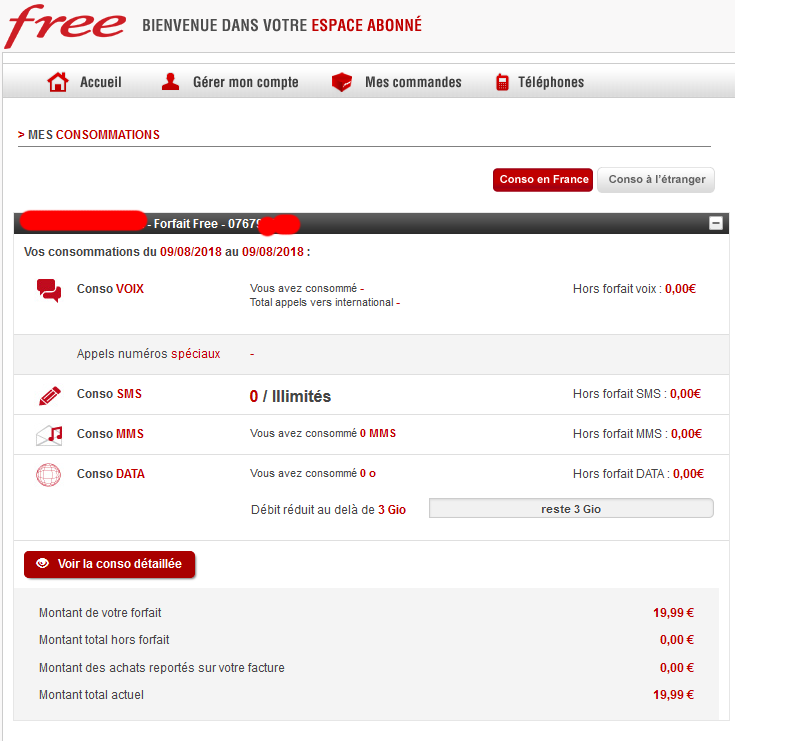This screenshot has height=741, width=800.
Task: Click the reste 3 Gio data bar
Action: click(571, 509)
